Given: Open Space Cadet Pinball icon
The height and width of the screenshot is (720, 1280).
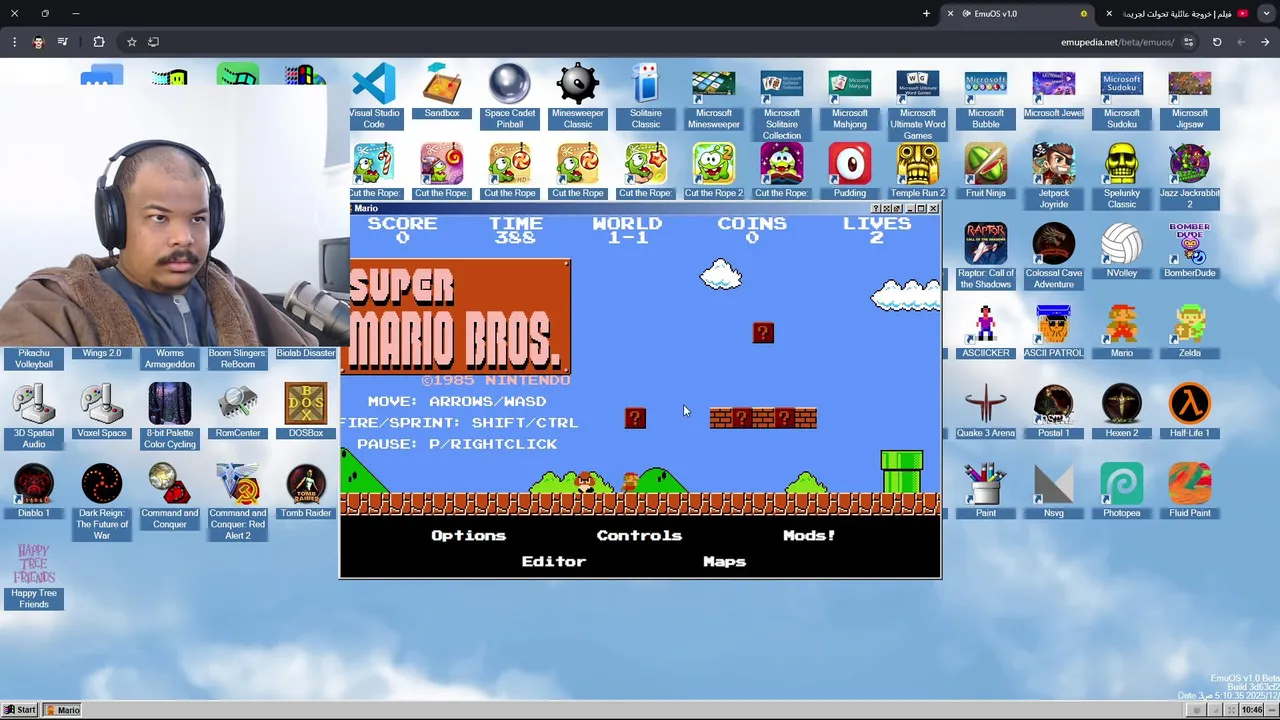Looking at the screenshot, I should (x=510, y=96).
